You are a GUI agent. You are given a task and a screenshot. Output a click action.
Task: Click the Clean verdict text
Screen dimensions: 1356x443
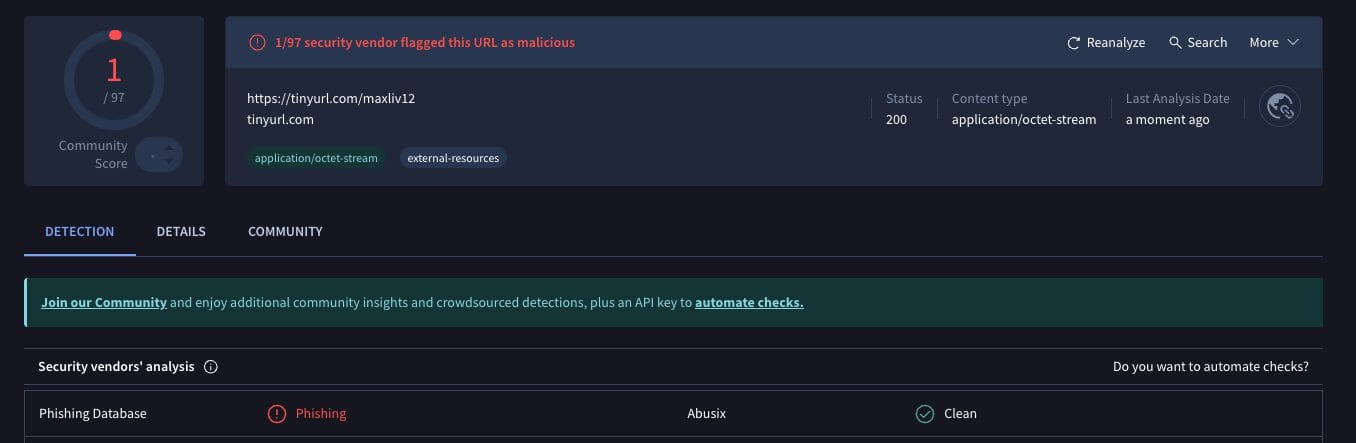click(x=960, y=414)
